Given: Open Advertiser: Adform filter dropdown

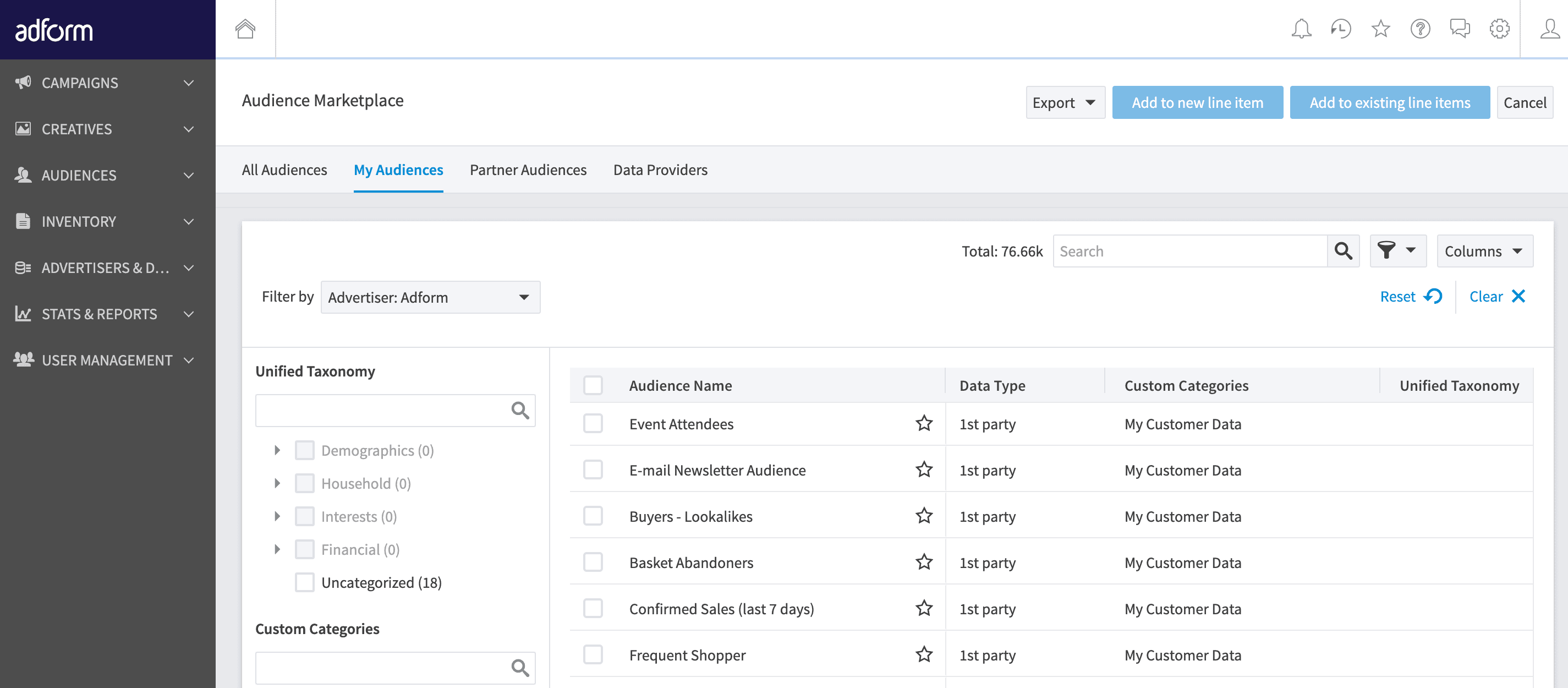Looking at the screenshot, I should coord(430,297).
